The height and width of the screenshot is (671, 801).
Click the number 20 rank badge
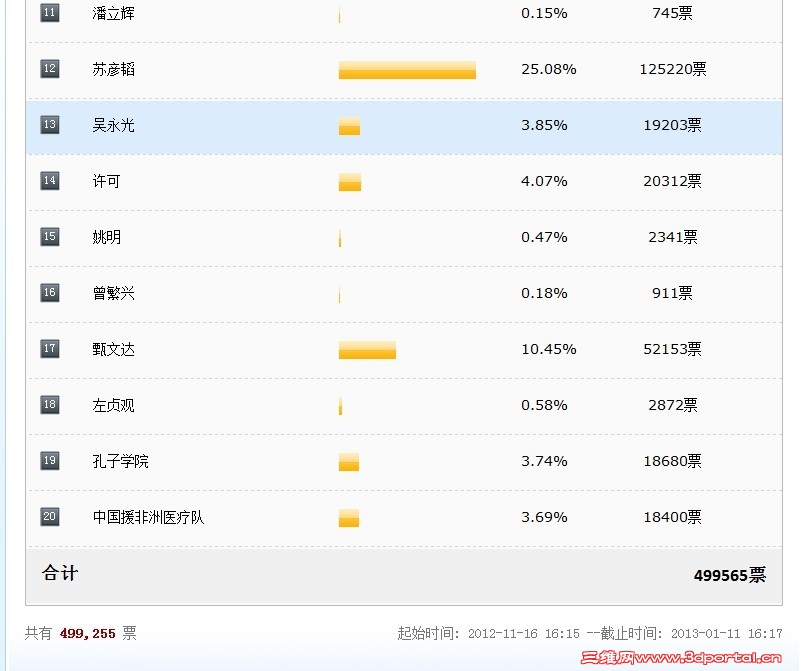[x=50, y=516]
